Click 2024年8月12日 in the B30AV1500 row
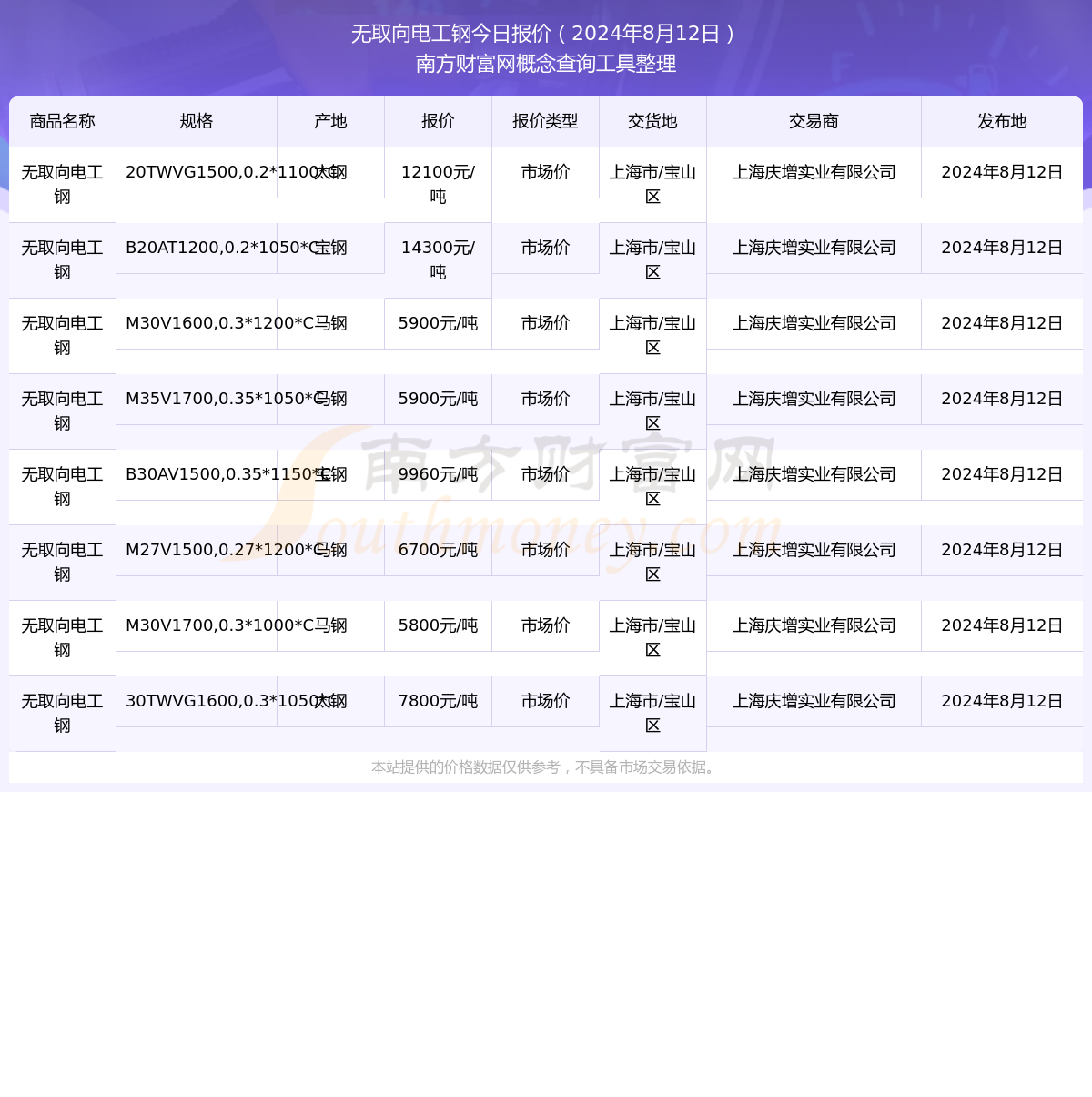1092x1097 pixels. coord(1002,474)
